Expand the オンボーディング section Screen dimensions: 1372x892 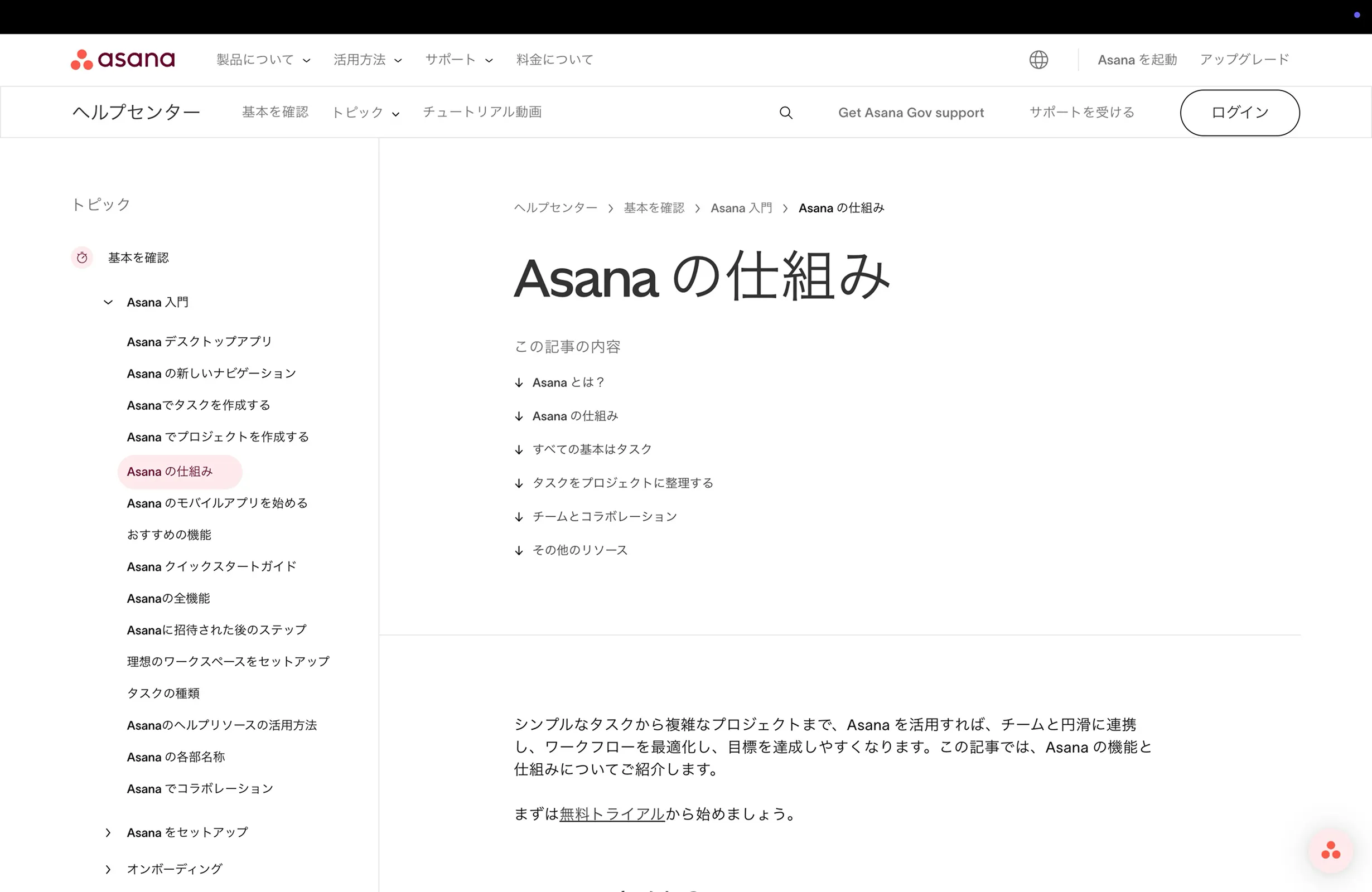pyautogui.click(x=108, y=869)
